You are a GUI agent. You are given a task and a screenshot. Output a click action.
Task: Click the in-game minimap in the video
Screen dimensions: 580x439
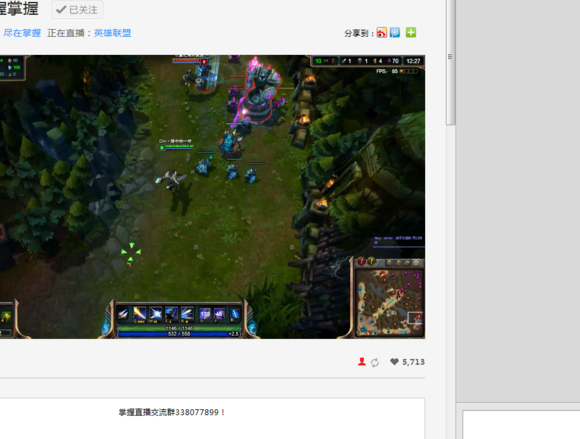(x=390, y=302)
